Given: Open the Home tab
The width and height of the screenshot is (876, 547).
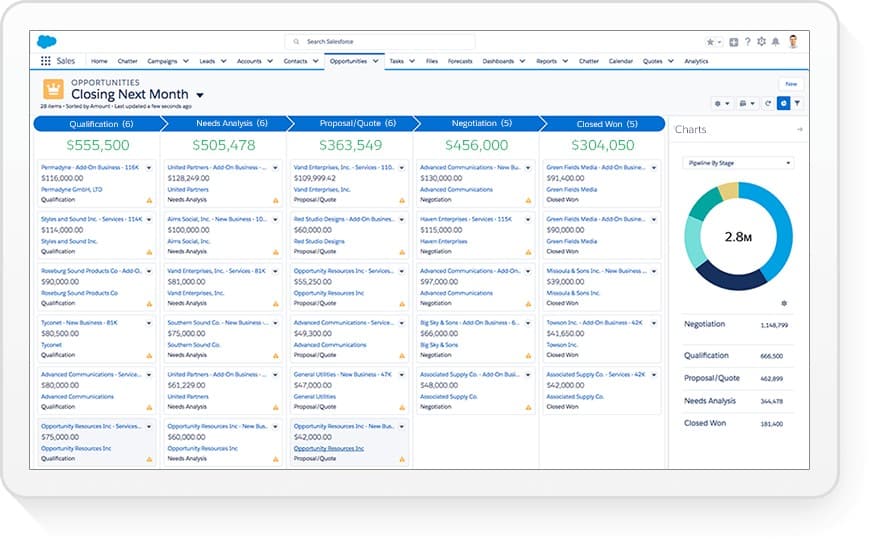Looking at the screenshot, I should pos(99,61).
